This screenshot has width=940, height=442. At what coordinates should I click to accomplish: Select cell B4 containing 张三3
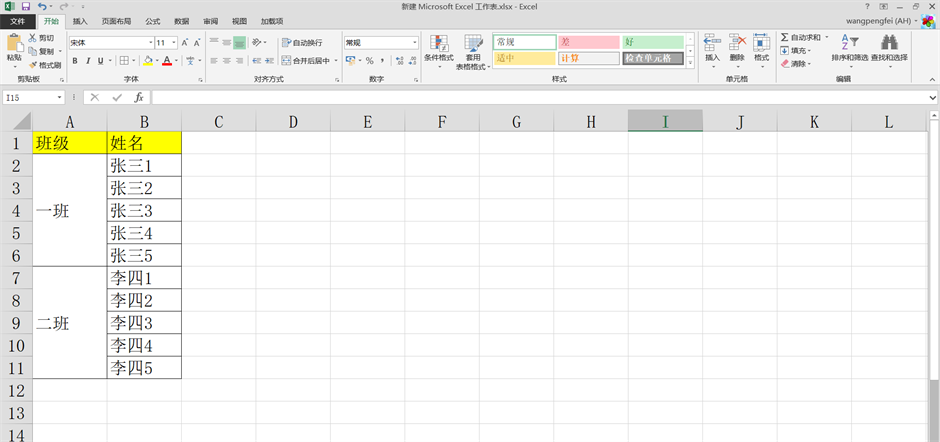coord(144,211)
